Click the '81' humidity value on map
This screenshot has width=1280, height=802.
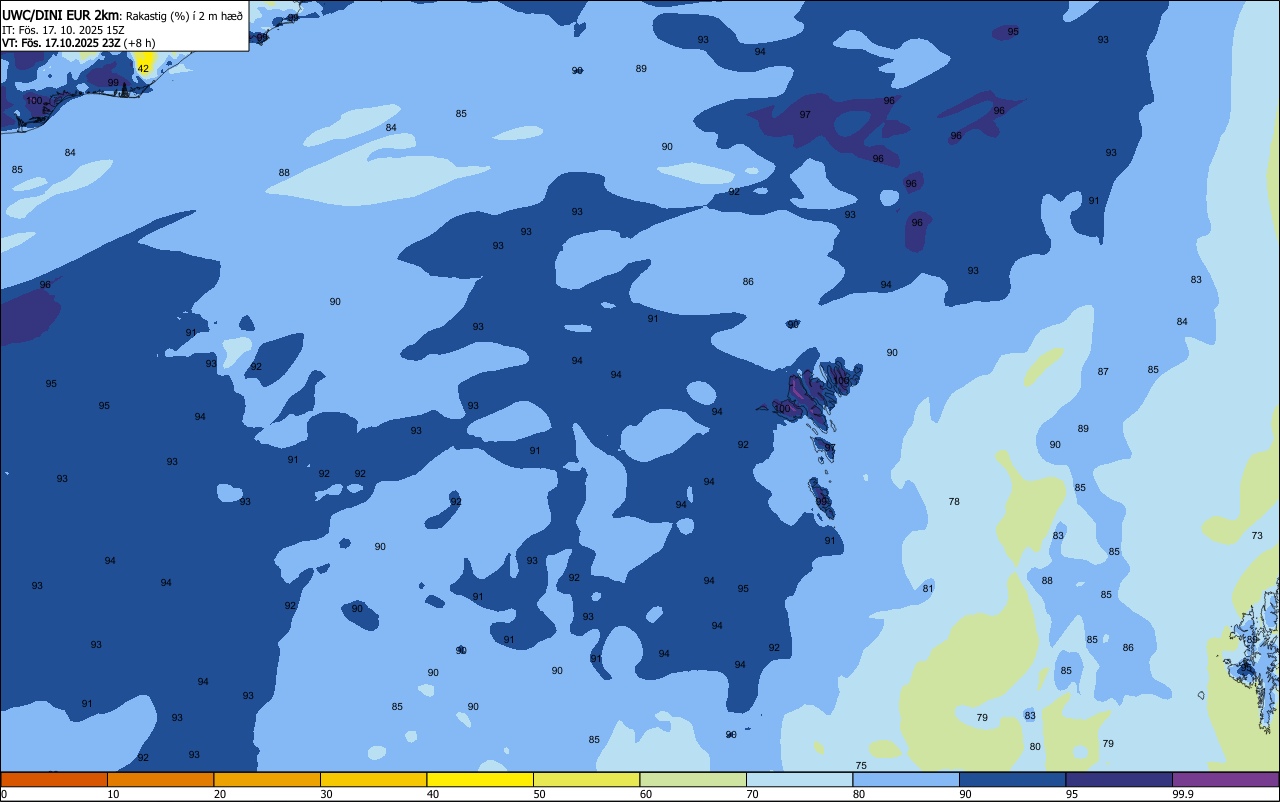click(x=928, y=589)
